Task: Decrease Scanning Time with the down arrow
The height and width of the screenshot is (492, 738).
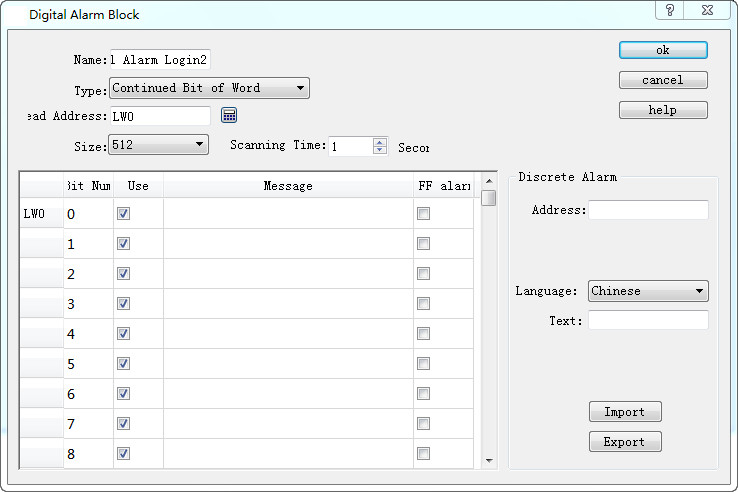Action: pos(380,150)
